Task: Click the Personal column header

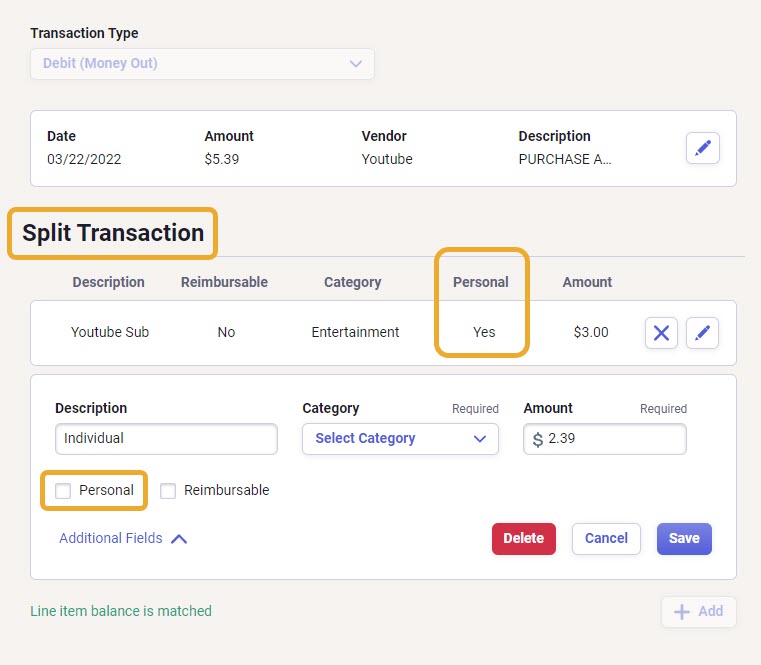Action: click(480, 282)
